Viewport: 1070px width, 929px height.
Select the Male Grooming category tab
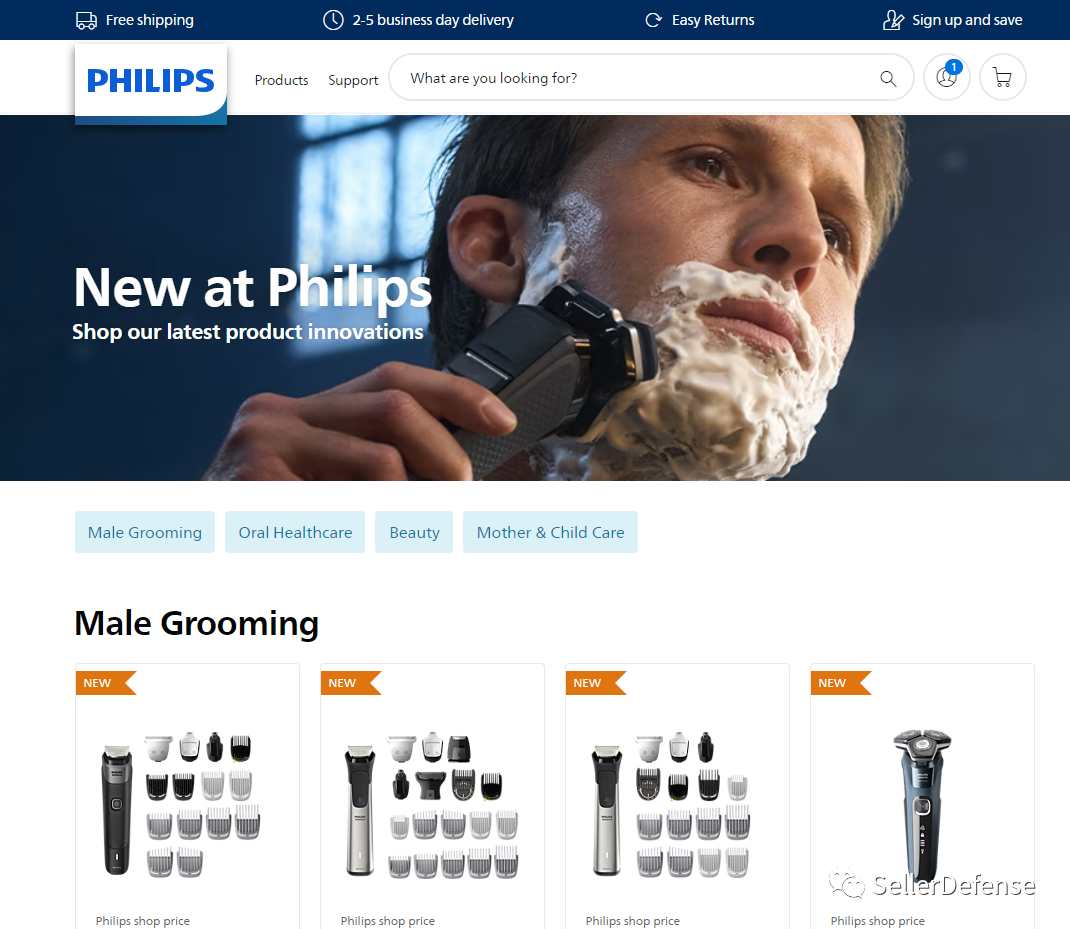145,532
